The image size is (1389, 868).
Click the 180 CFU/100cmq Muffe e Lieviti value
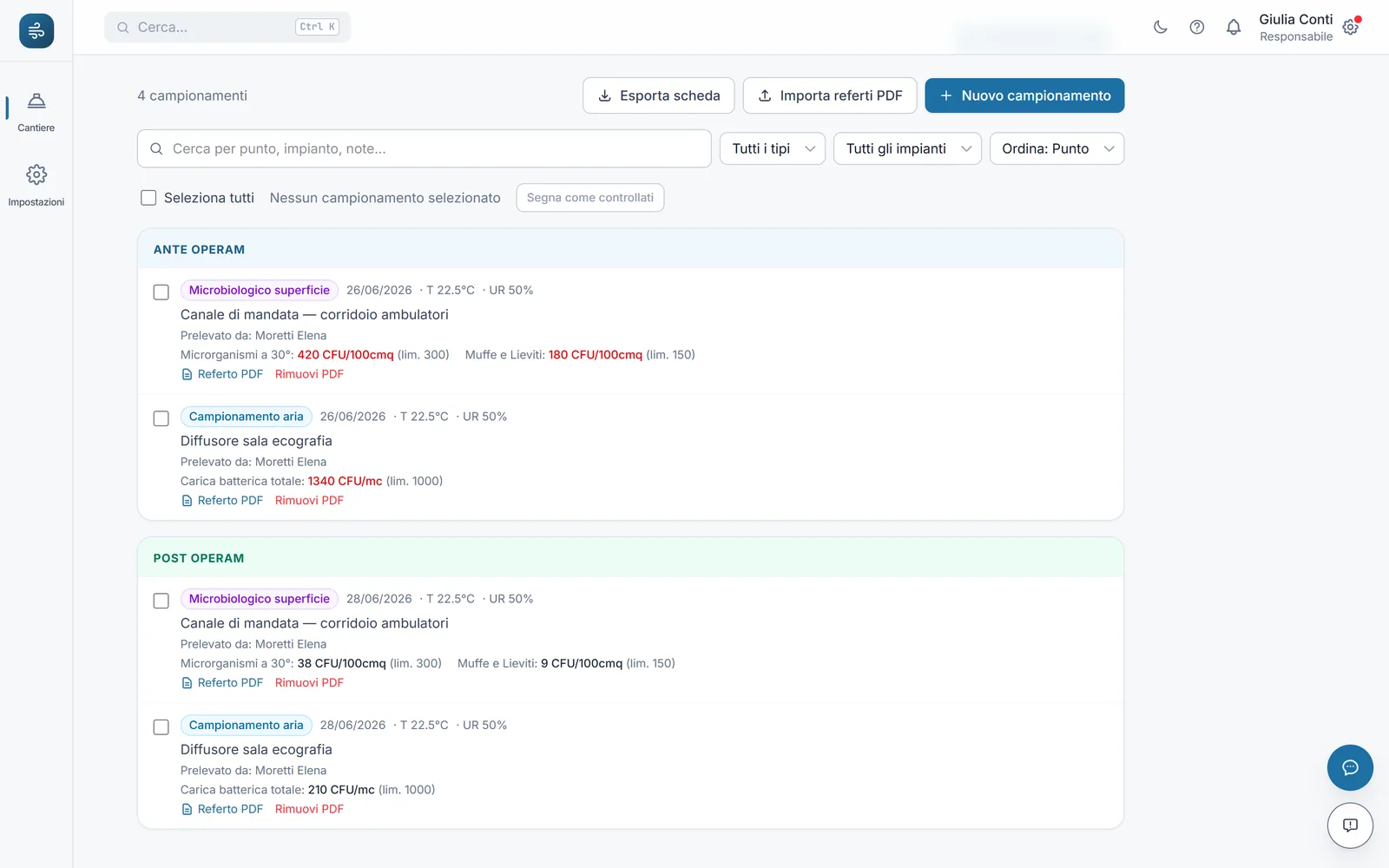(x=596, y=355)
